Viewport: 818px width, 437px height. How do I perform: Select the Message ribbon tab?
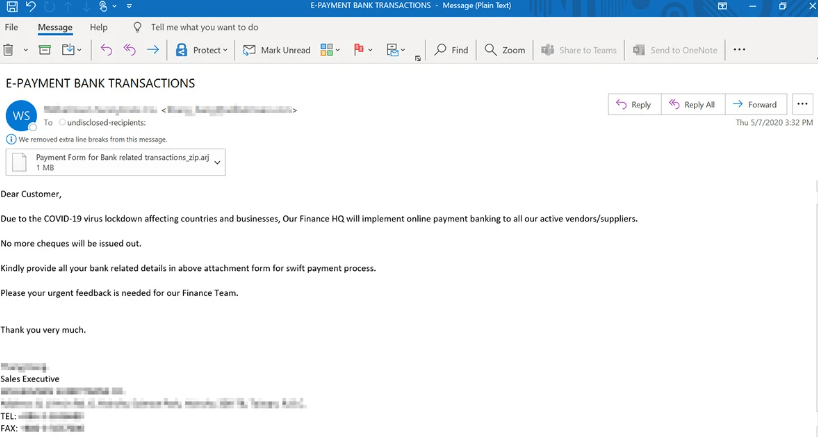(55, 27)
